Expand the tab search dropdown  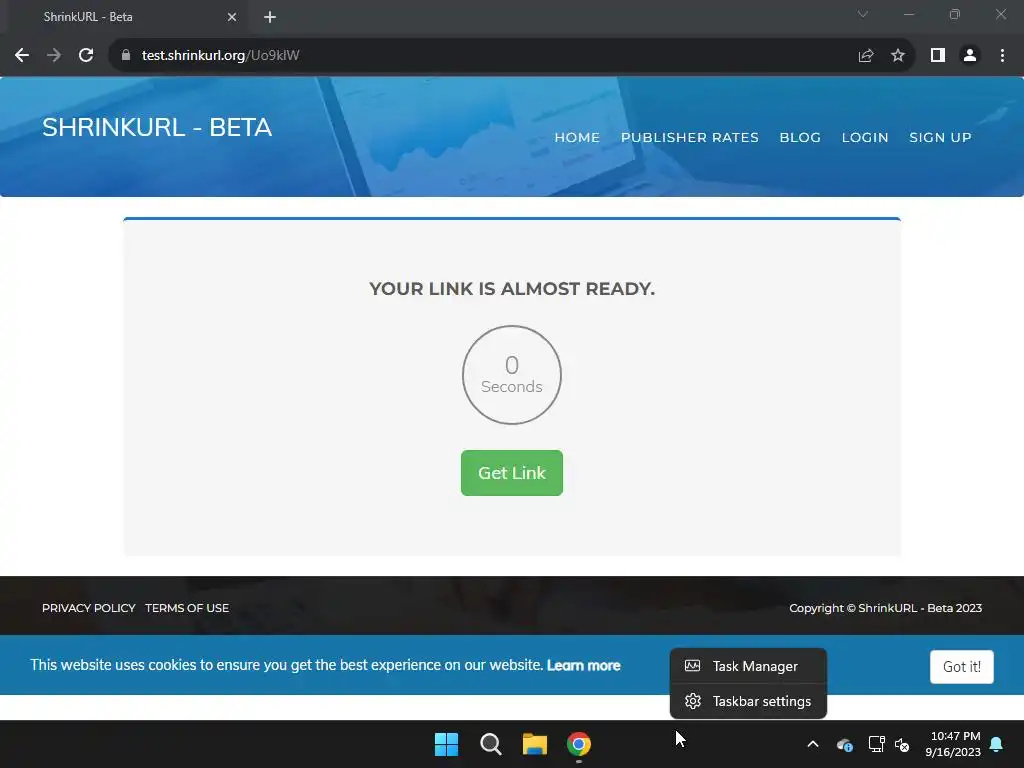click(x=863, y=14)
